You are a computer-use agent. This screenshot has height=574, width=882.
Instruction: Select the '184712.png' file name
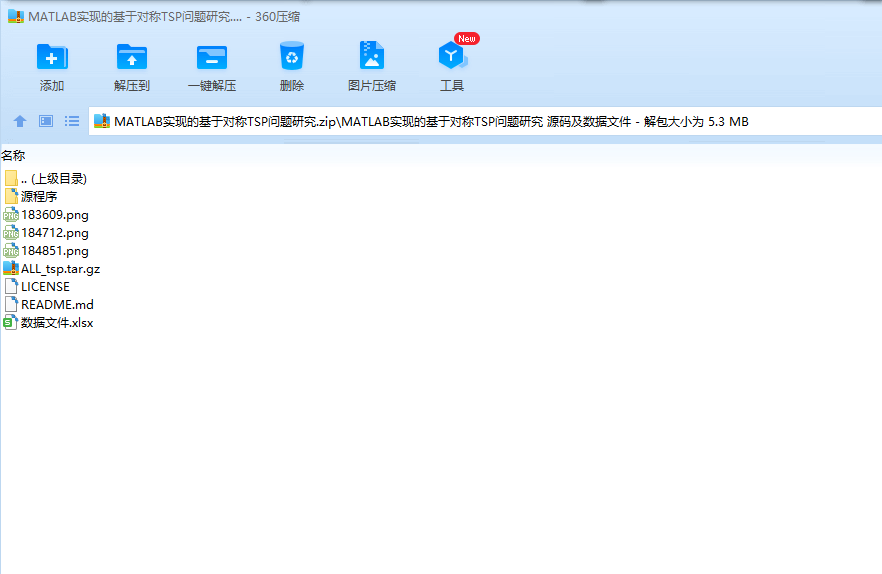click(x=55, y=233)
